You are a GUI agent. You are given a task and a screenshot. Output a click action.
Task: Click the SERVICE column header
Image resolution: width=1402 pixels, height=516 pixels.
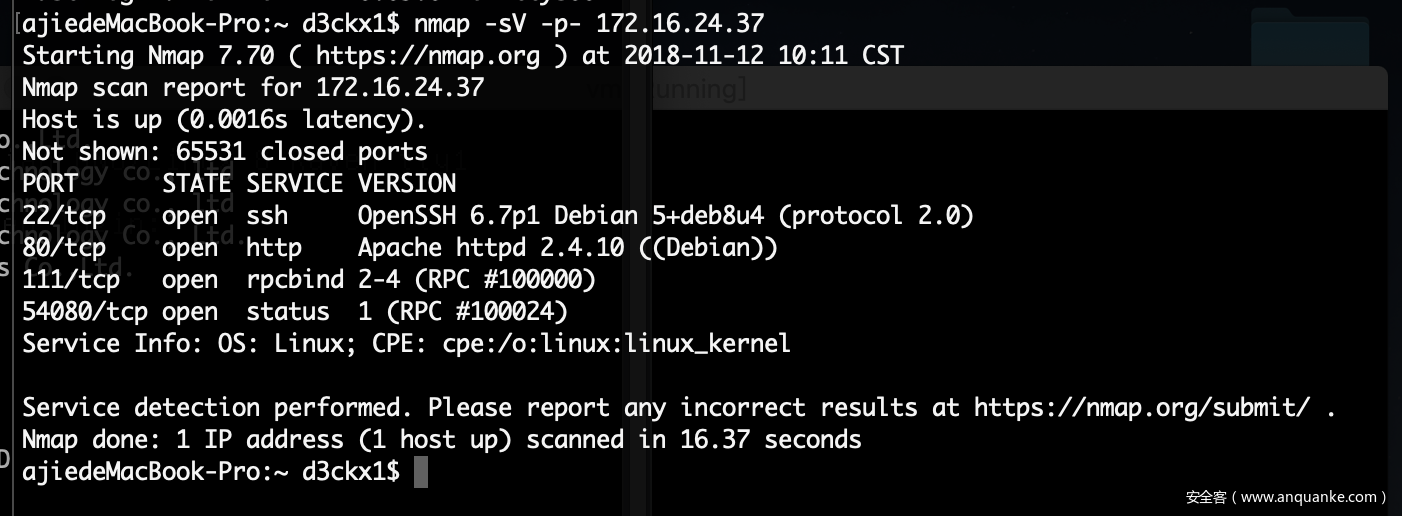(295, 184)
